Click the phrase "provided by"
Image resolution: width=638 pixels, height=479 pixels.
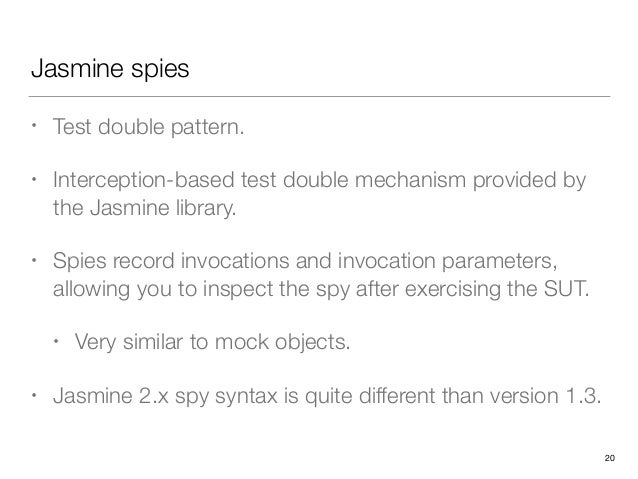pos(529,180)
